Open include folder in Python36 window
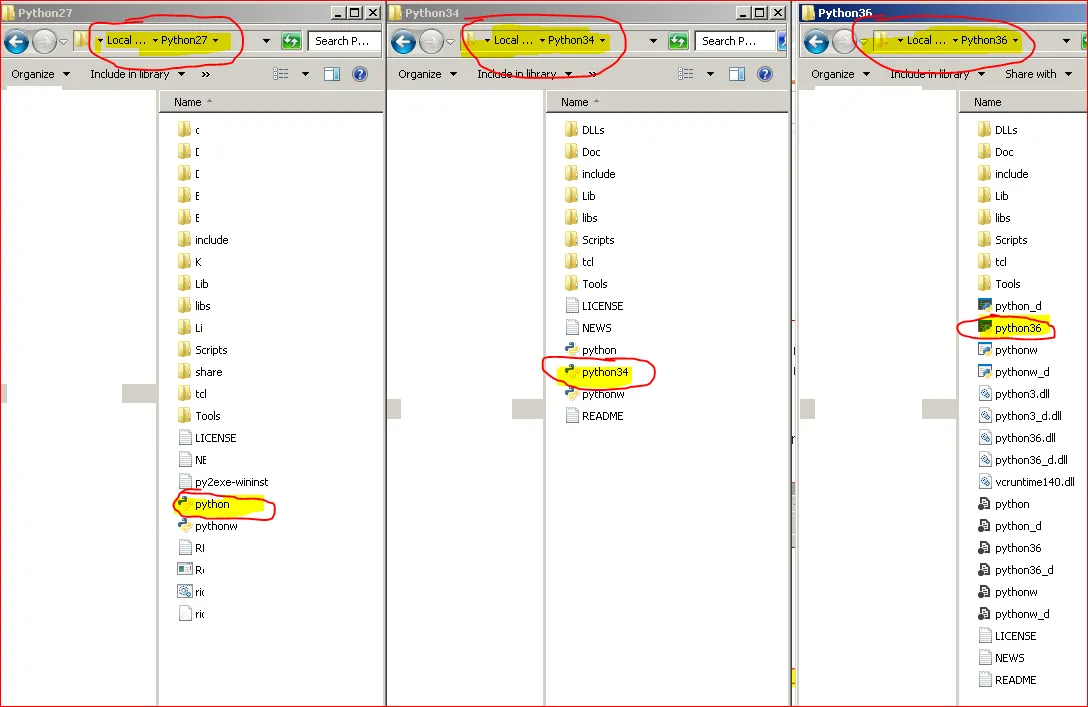This screenshot has width=1088, height=707. click(x=1003, y=173)
